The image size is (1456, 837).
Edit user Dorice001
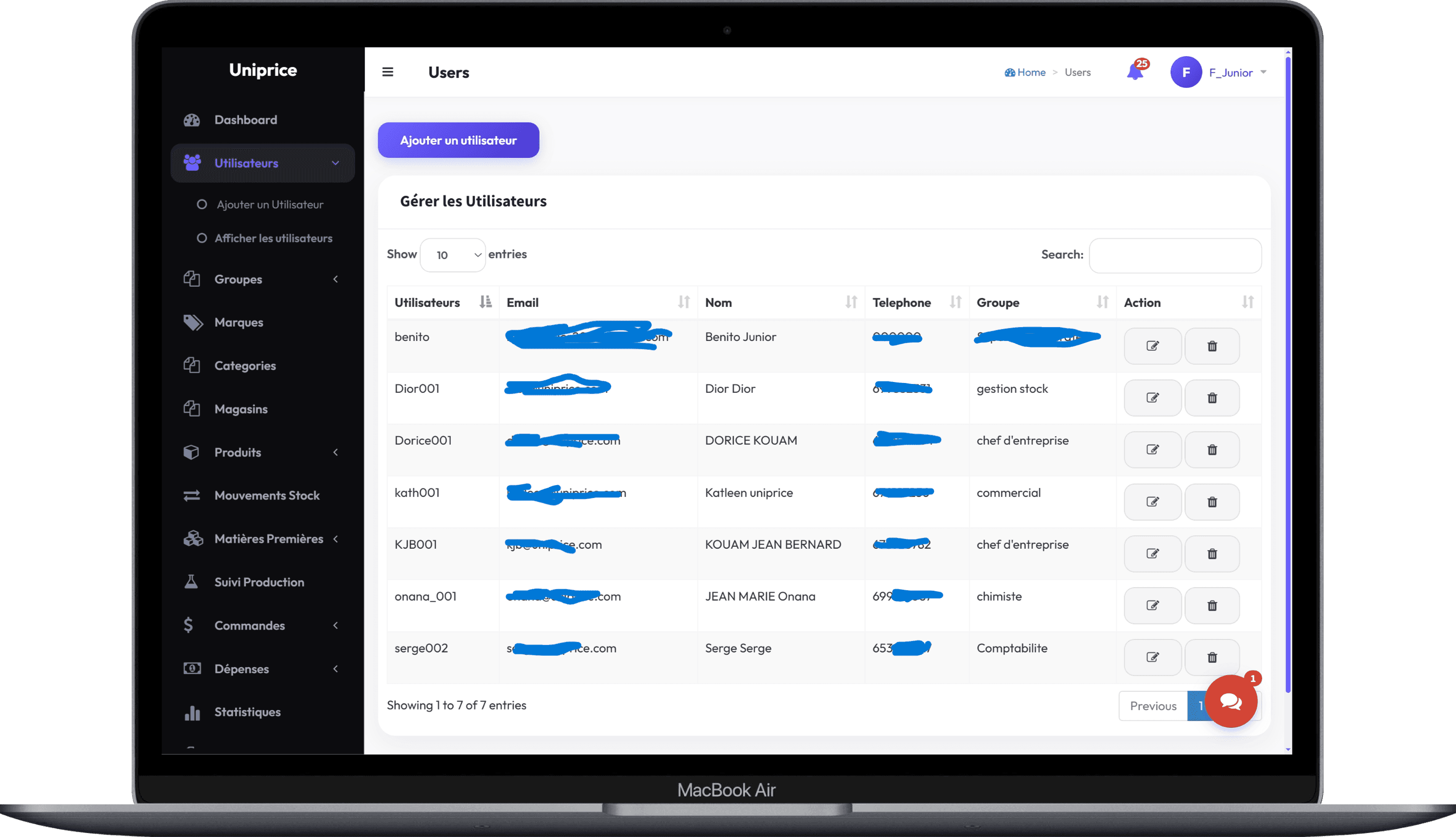tap(1153, 450)
